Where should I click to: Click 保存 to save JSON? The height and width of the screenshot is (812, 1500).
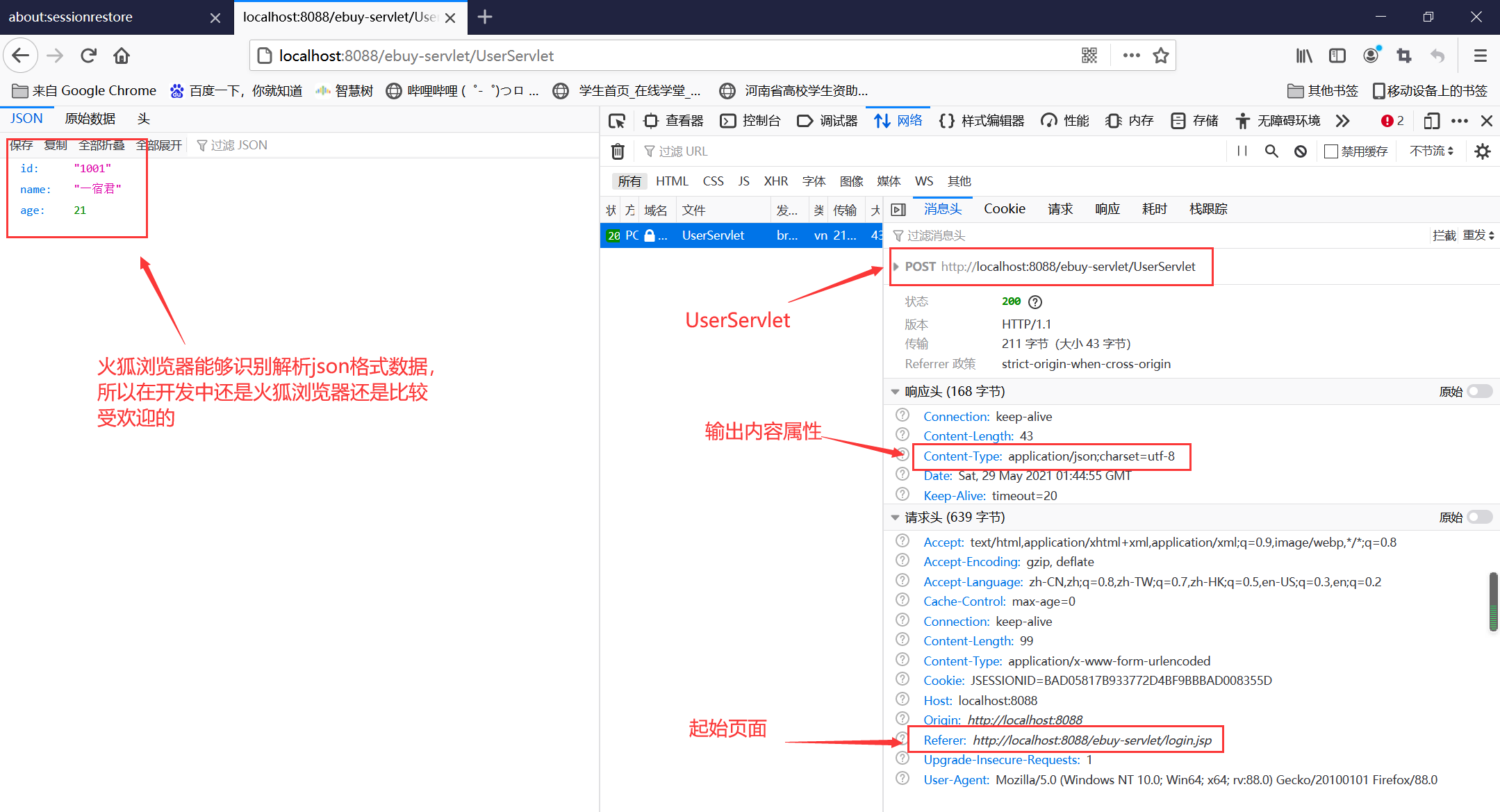(22, 145)
